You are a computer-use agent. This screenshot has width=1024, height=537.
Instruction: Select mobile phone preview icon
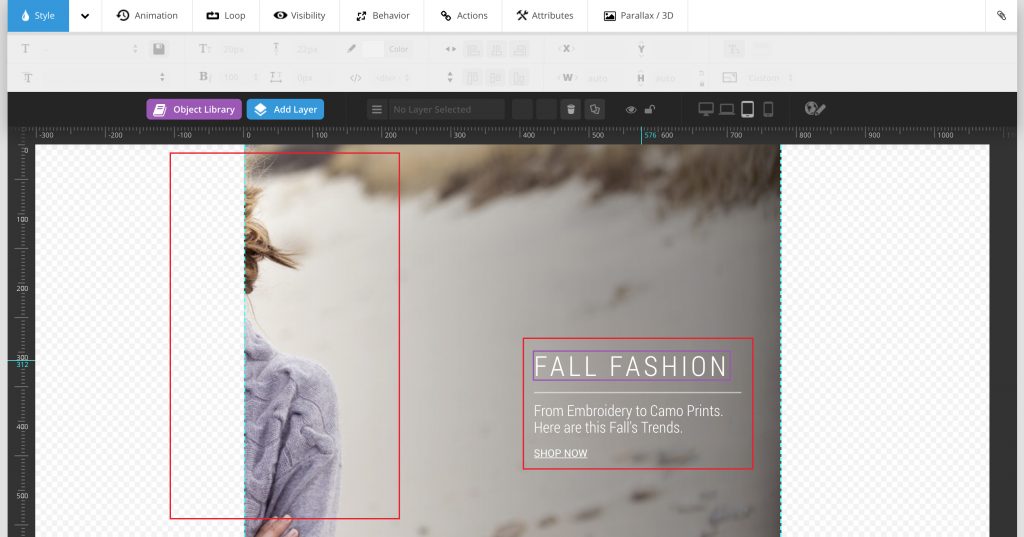coord(768,110)
